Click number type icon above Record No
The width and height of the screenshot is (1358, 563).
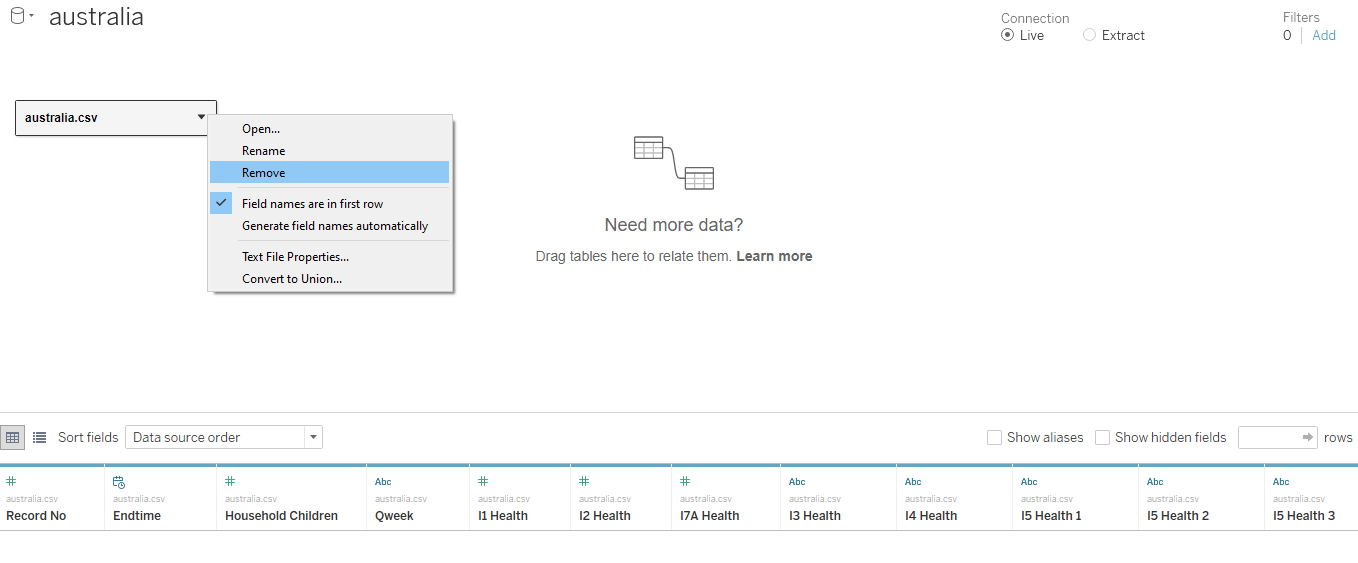[11, 482]
